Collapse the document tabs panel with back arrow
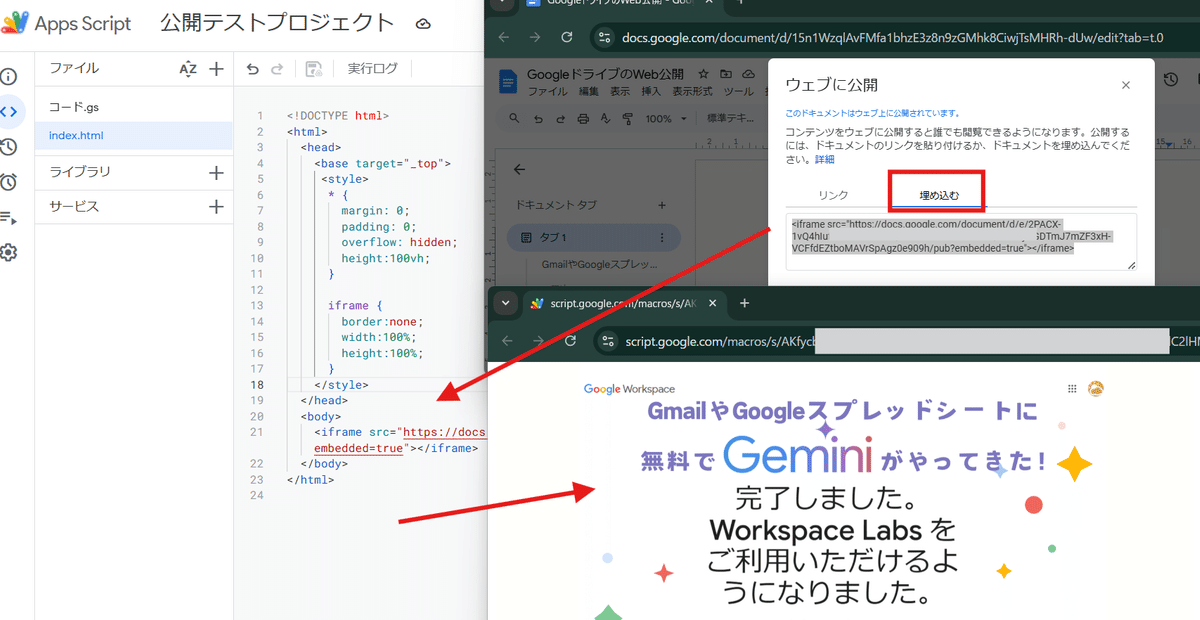The image size is (1200, 620). (519, 169)
